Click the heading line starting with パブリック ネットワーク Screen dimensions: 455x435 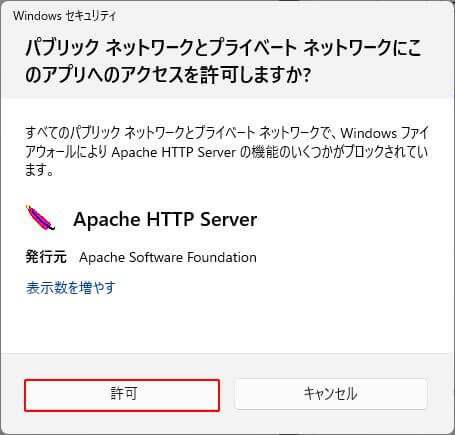tap(223, 47)
